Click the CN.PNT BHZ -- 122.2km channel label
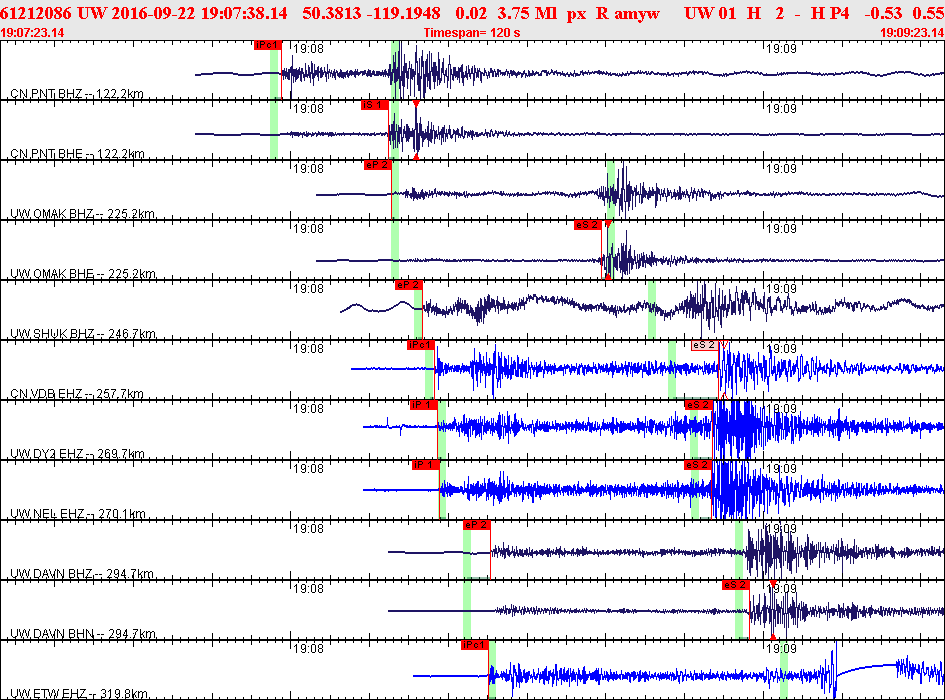 pyautogui.click(x=77, y=94)
